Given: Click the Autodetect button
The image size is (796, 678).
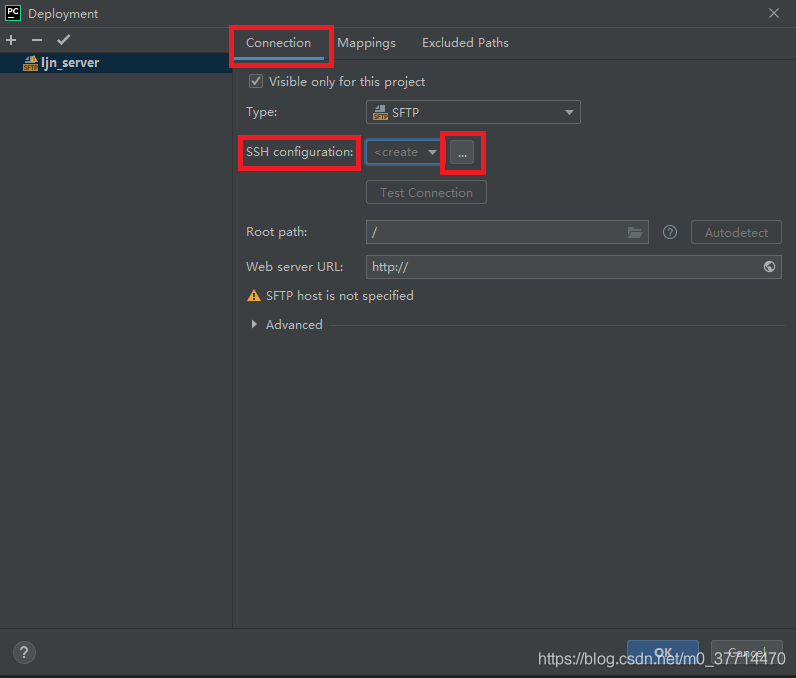Looking at the screenshot, I should coord(736,232).
